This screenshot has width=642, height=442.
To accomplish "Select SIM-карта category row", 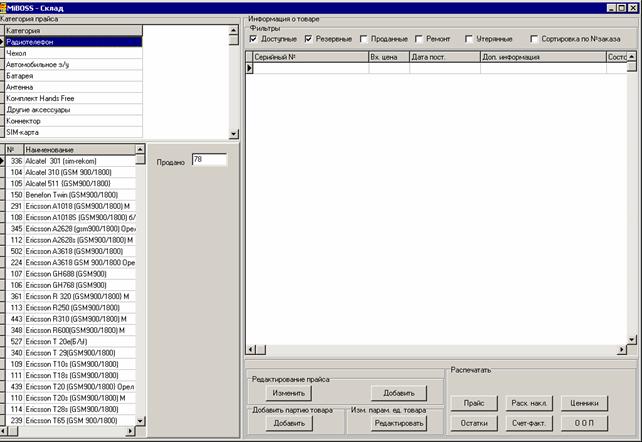I will [x=73, y=132].
